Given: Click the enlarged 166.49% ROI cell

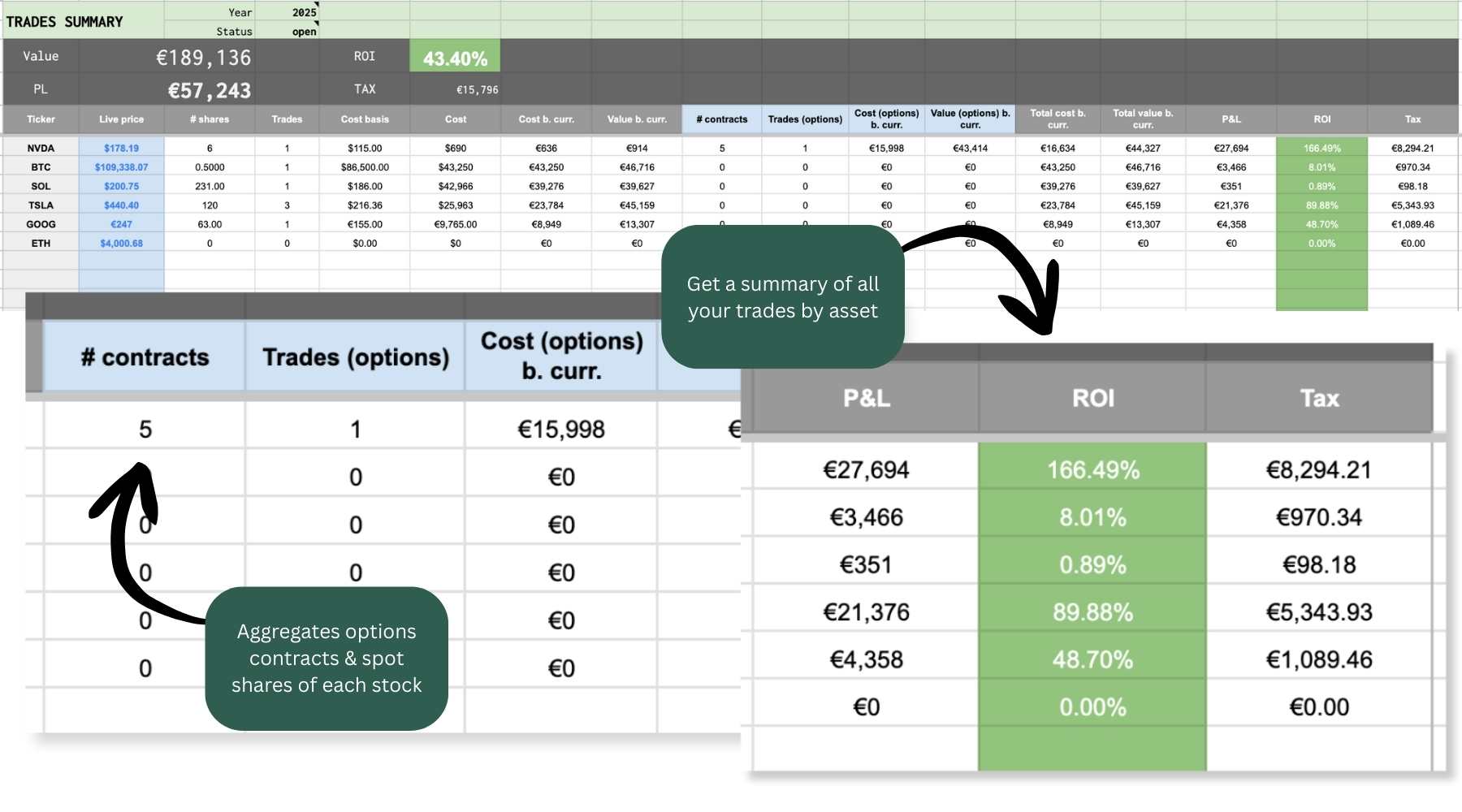Looking at the screenshot, I should point(1092,470).
